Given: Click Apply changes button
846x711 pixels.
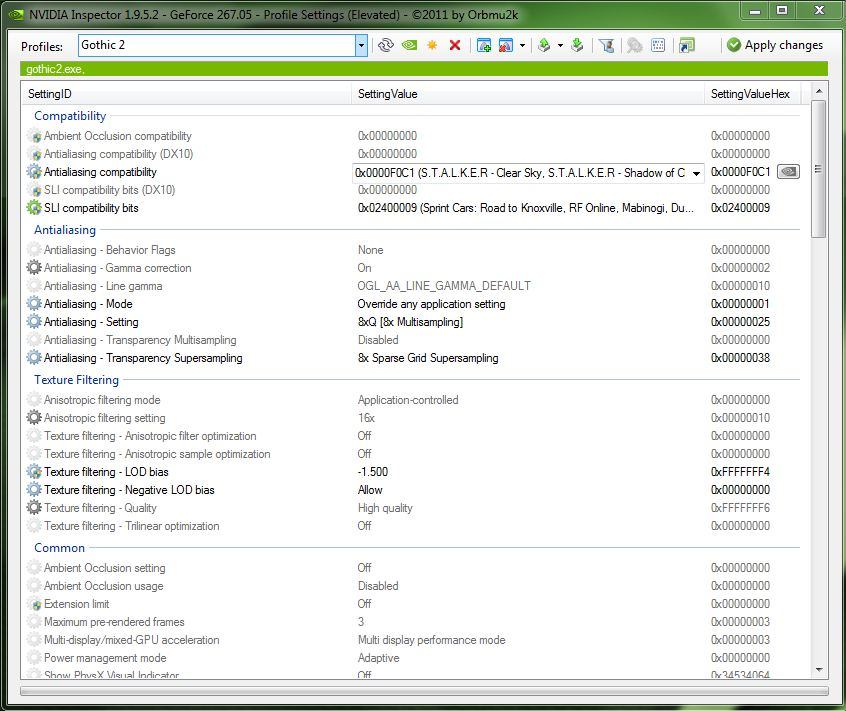Looking at the screenshot, I should 775,45.
